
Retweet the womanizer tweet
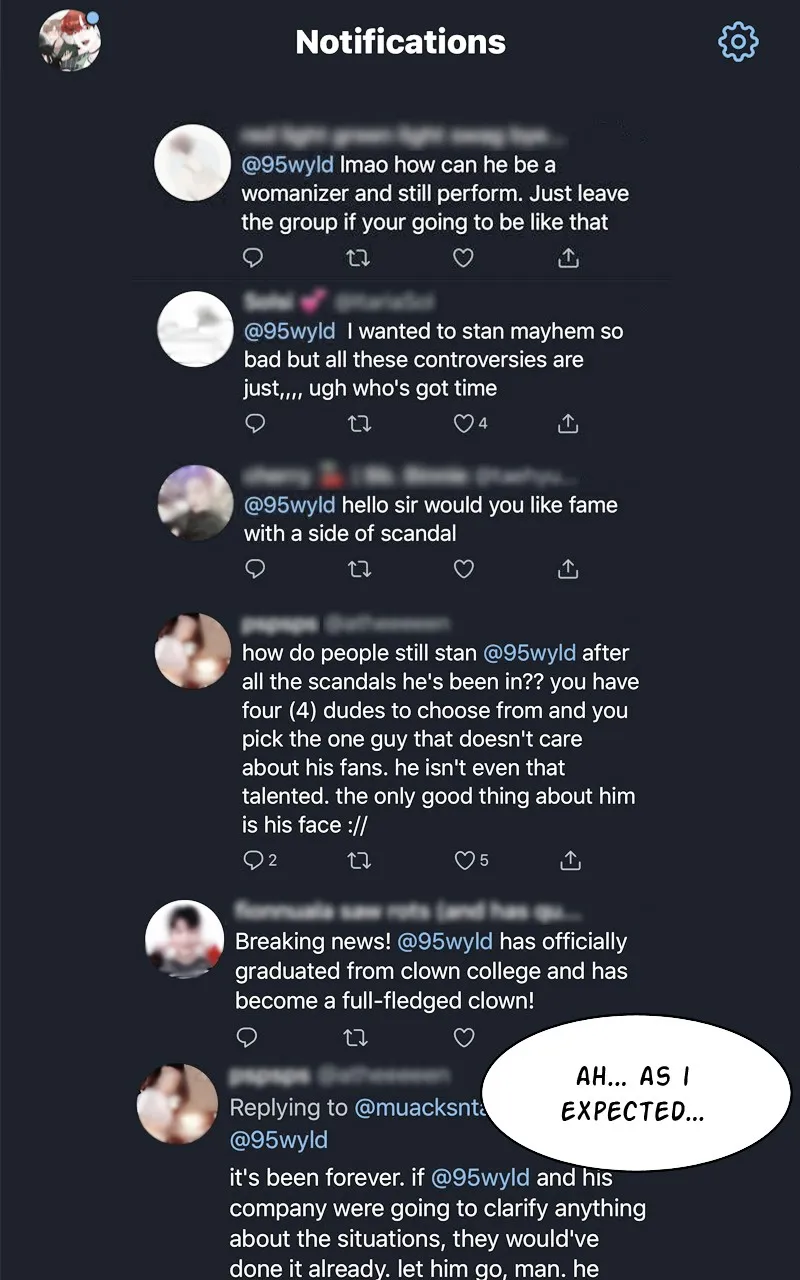[x=358, y=258]
